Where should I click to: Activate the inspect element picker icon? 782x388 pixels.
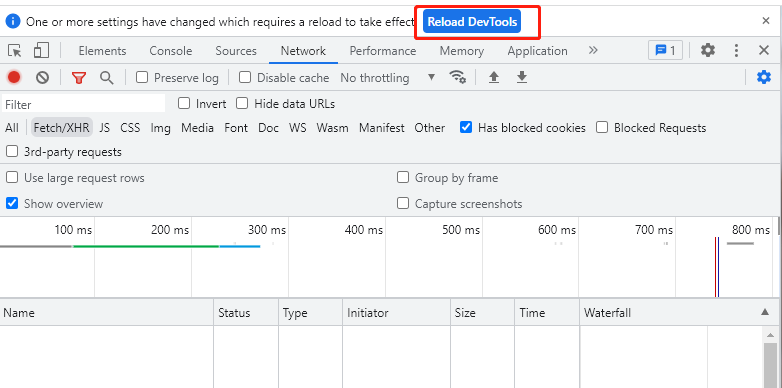pyautogui.click(x=15, y=51)
